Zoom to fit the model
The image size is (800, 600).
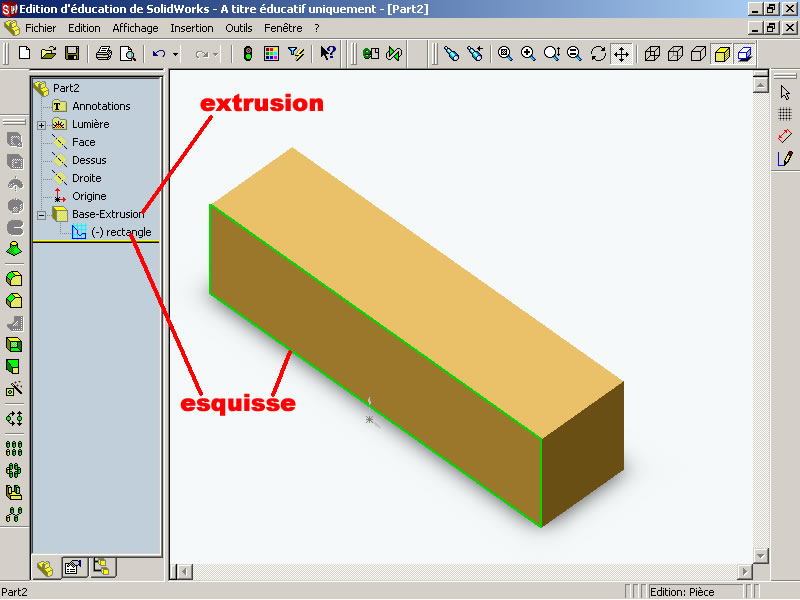click(x=505, y=54)
